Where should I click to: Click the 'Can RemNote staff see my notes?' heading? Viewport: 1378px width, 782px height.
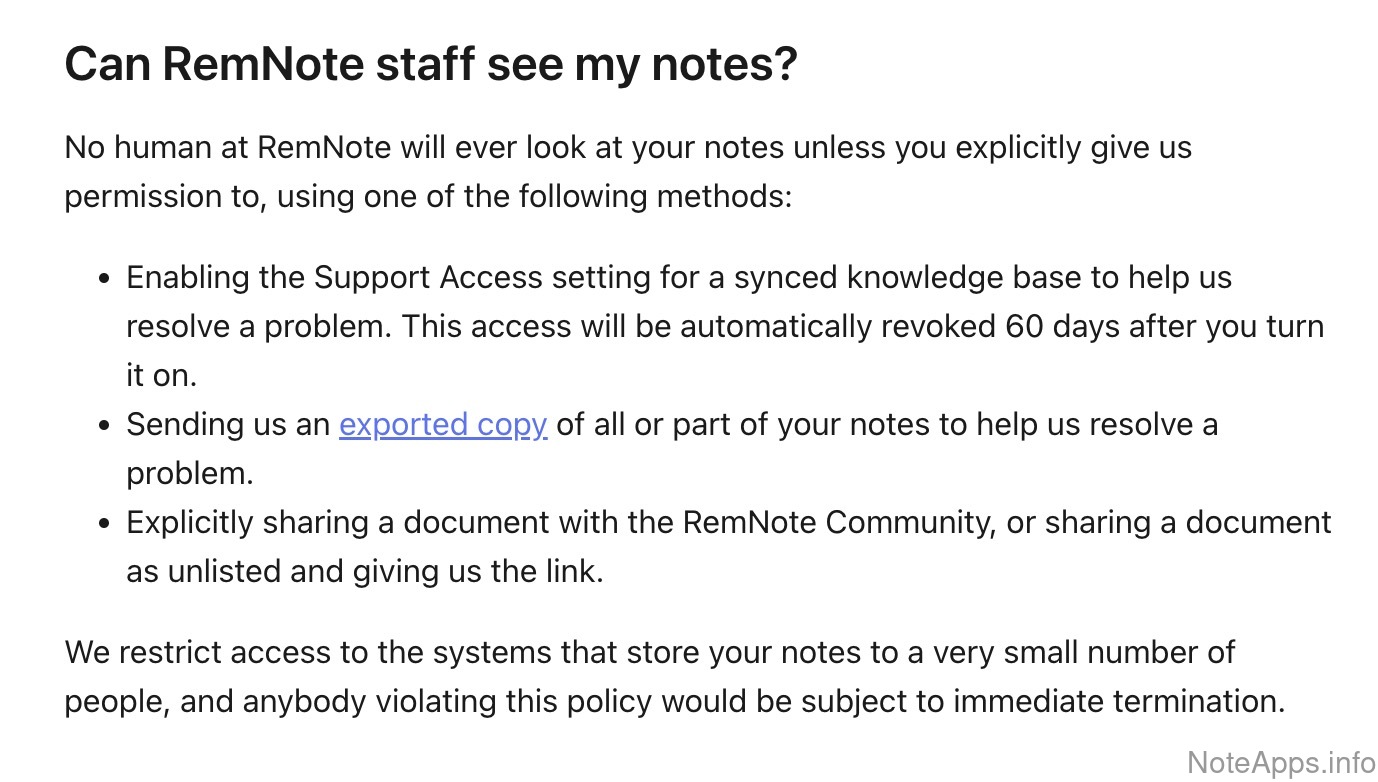(431, 66)
